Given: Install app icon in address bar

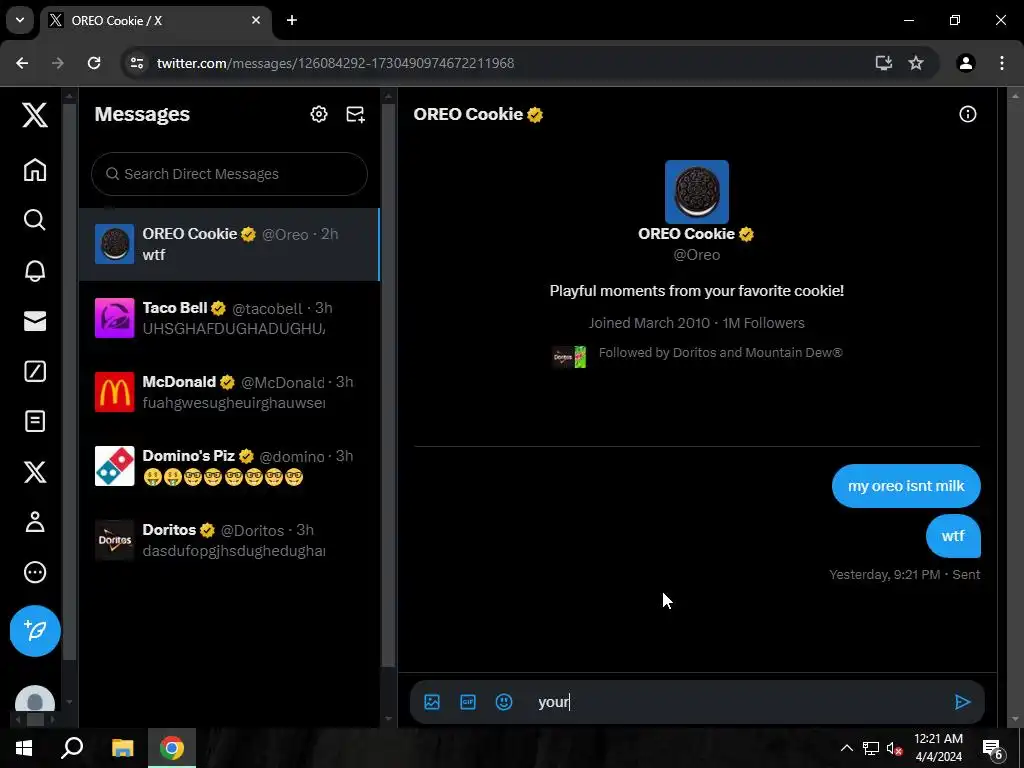Looking at the screenshot, I should [884, 63].
